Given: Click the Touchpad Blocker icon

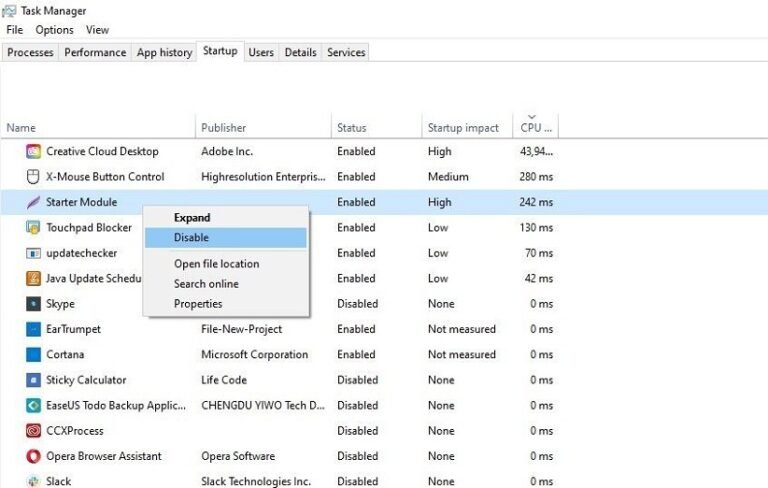Looking at the screenshot, I should 33,228.
